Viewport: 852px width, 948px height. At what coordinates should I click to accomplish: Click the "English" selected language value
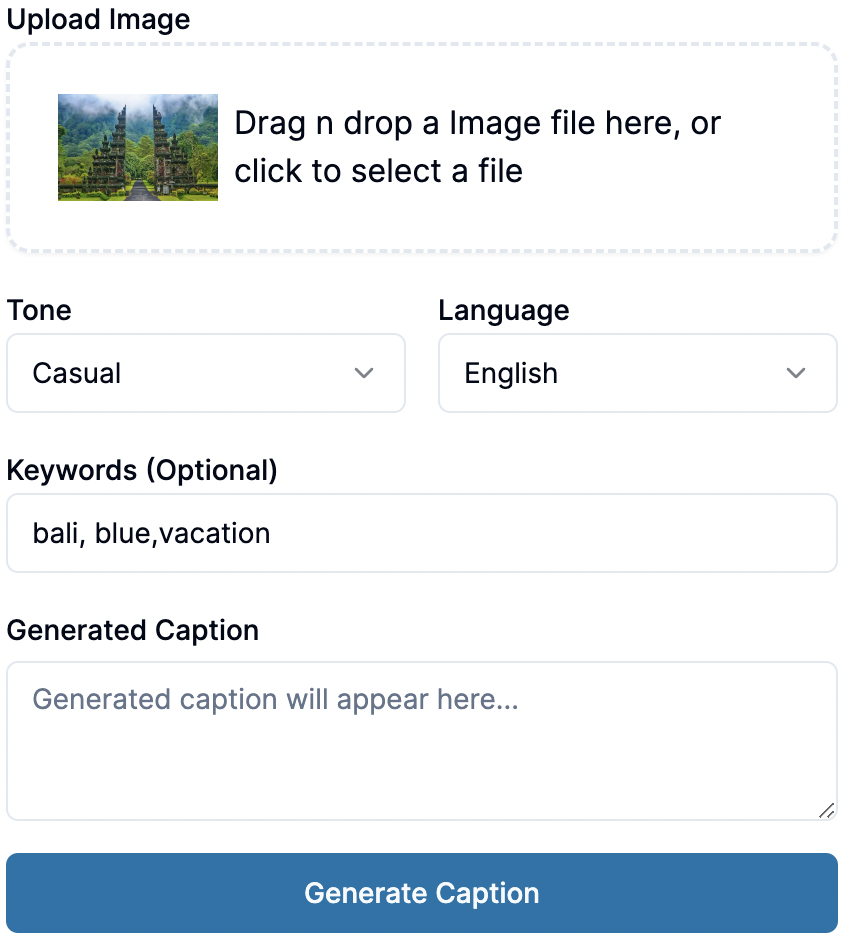511,374
